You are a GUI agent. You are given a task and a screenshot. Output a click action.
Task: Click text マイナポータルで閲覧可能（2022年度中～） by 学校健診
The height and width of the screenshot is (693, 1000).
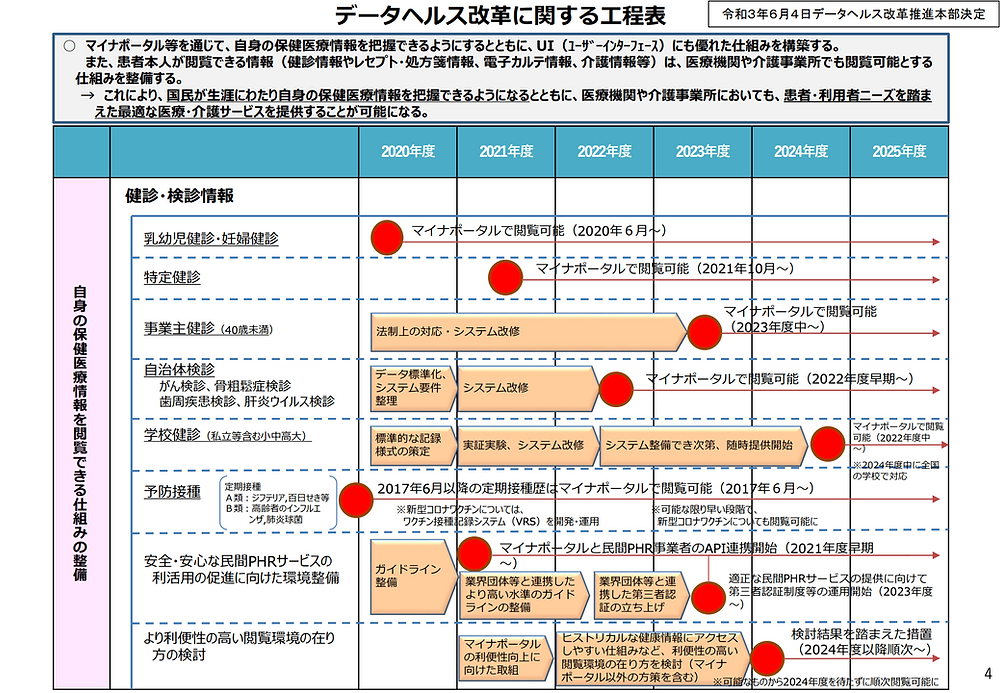pyautogui.click(x=898, y=438)
